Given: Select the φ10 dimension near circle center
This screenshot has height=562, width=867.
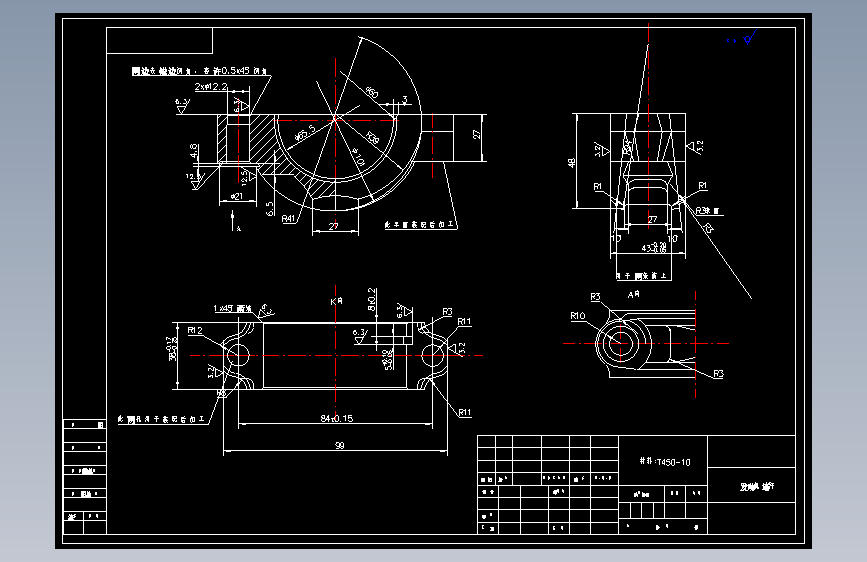Looking at the screenshot, I should coord(358,157).
